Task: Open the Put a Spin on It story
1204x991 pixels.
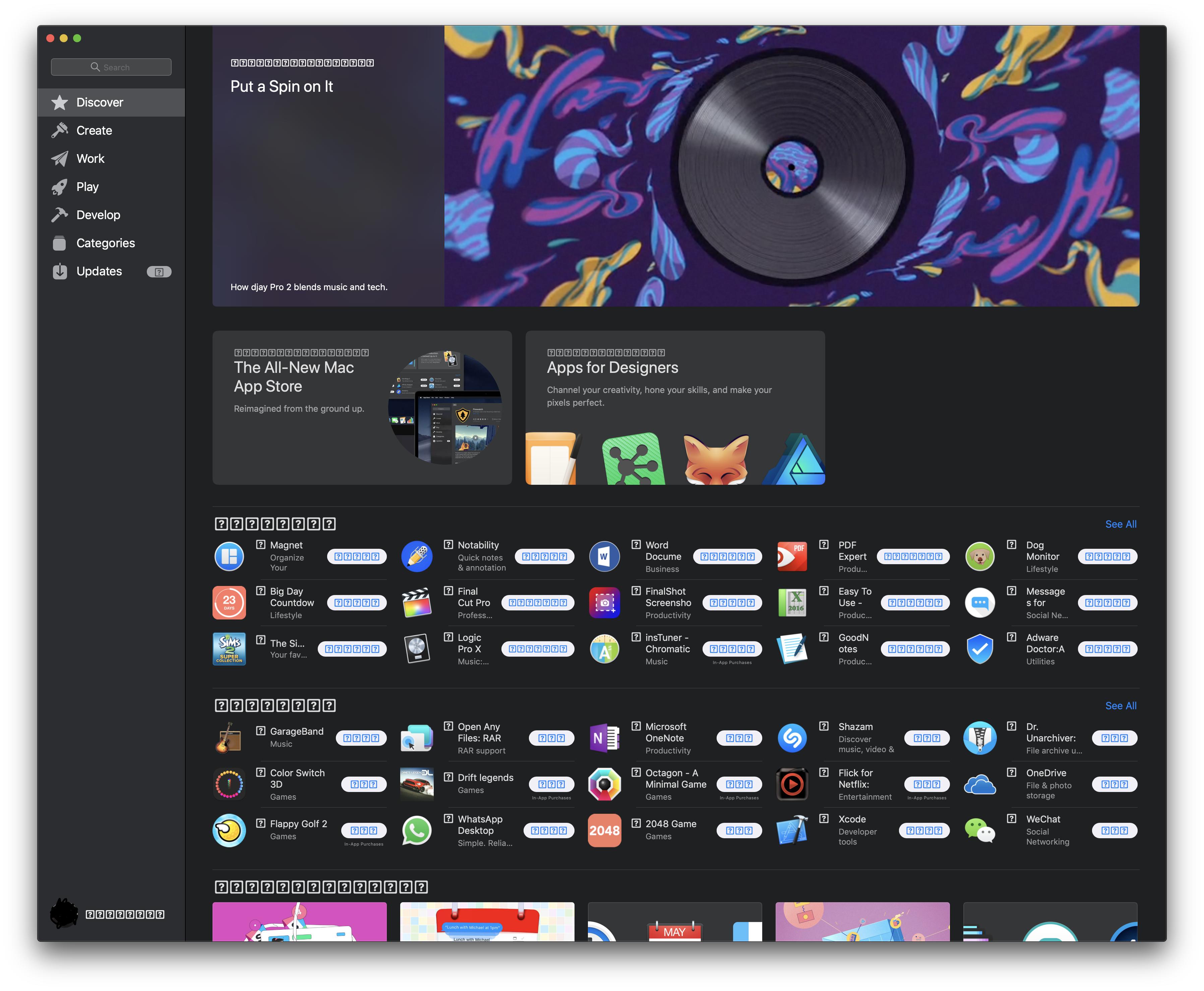Action: pyautogui.click(x=676, y=166)
